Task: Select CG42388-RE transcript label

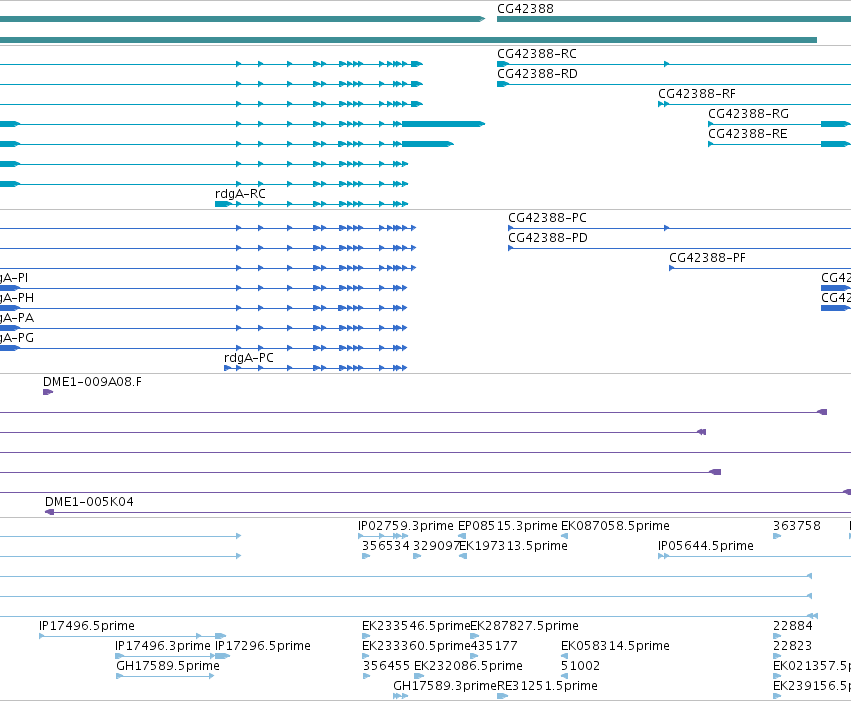Action: [x=747, y=134]
